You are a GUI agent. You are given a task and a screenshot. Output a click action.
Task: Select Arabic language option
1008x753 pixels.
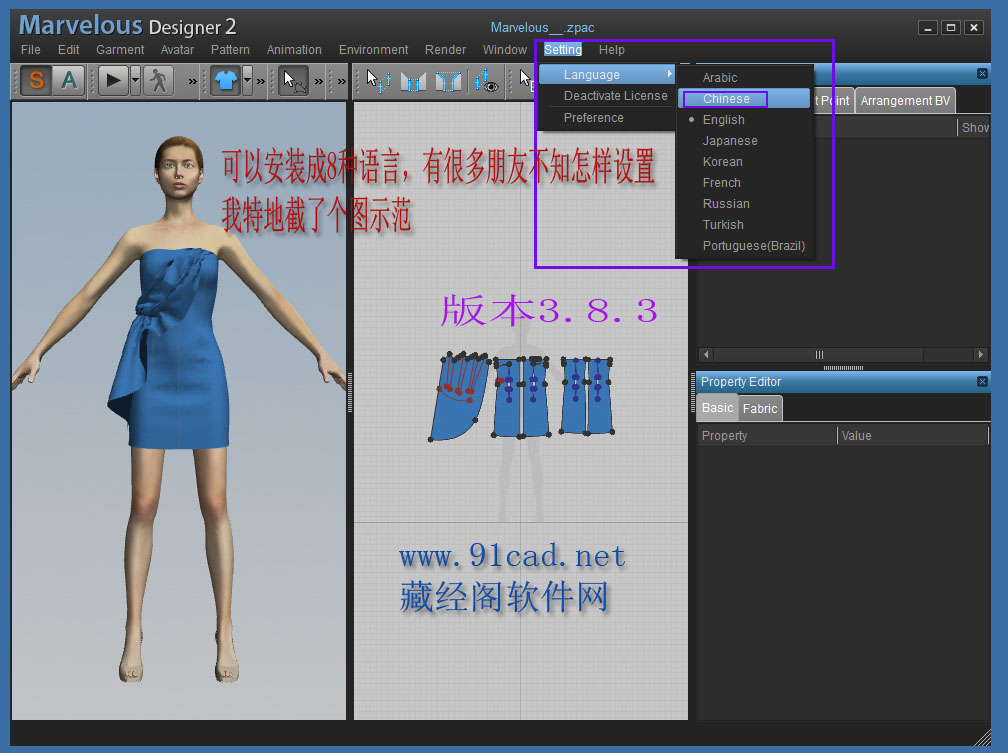point(744,78)
